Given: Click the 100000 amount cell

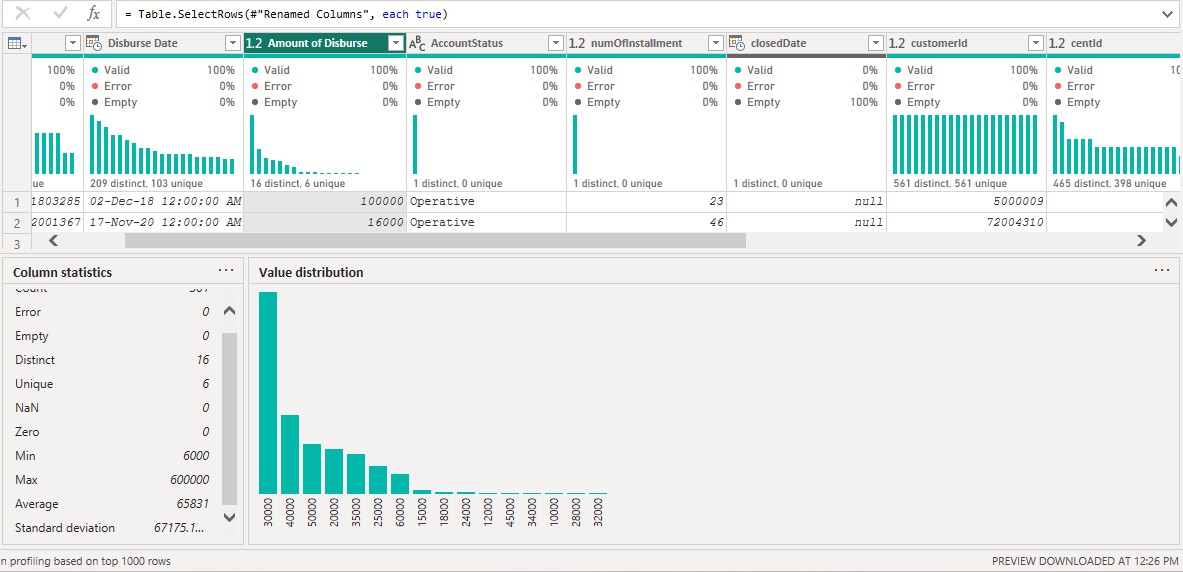Looking at the screenshot, I should pyautogui.click(x=325, y=202).
